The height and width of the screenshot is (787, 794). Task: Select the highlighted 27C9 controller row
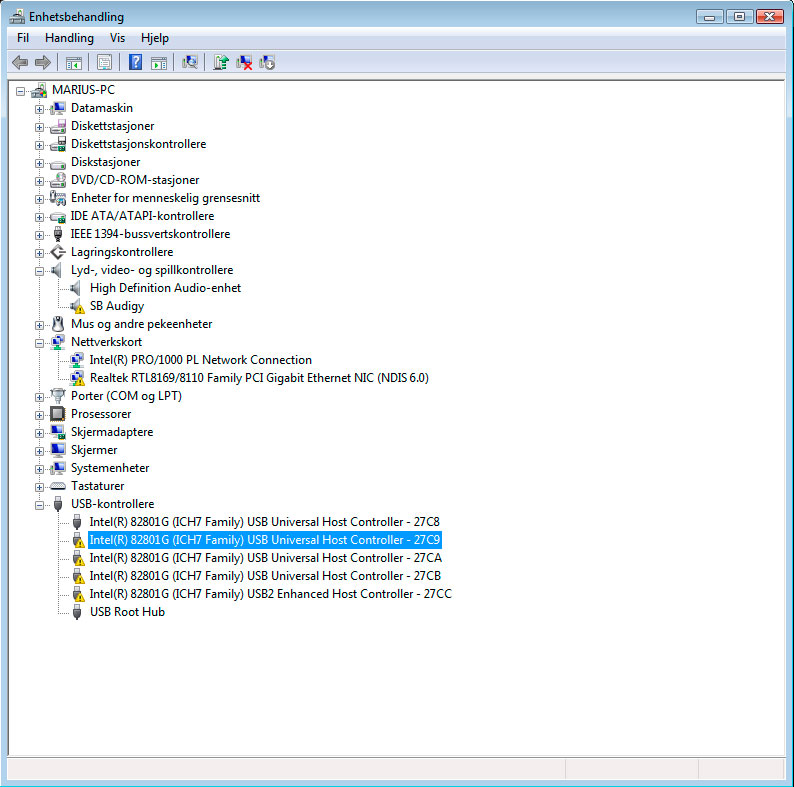pyautogui.click(x=265, y=540)
